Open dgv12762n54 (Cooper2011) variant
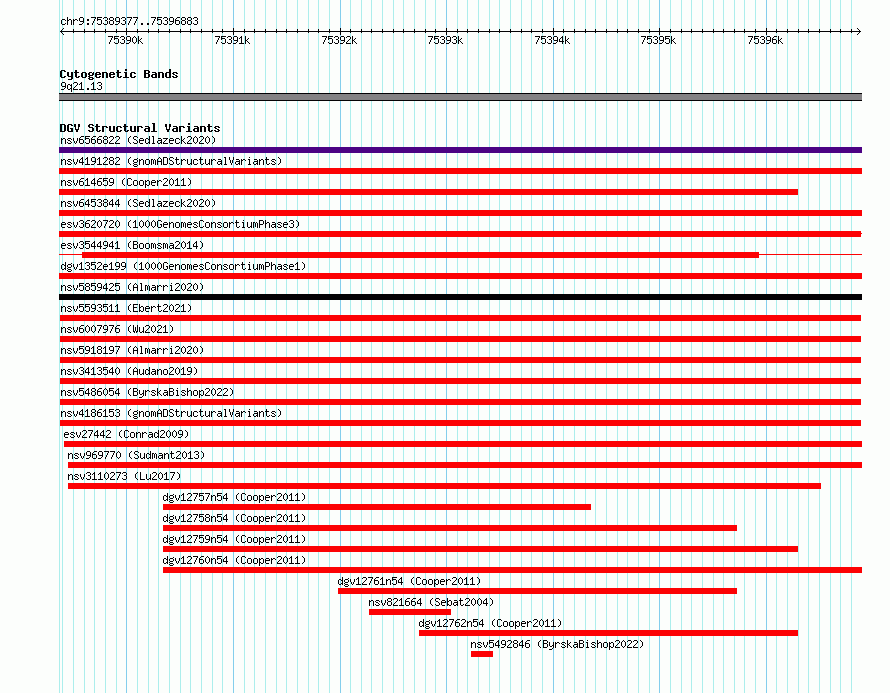The image size is (890, 693). point(490,623)
